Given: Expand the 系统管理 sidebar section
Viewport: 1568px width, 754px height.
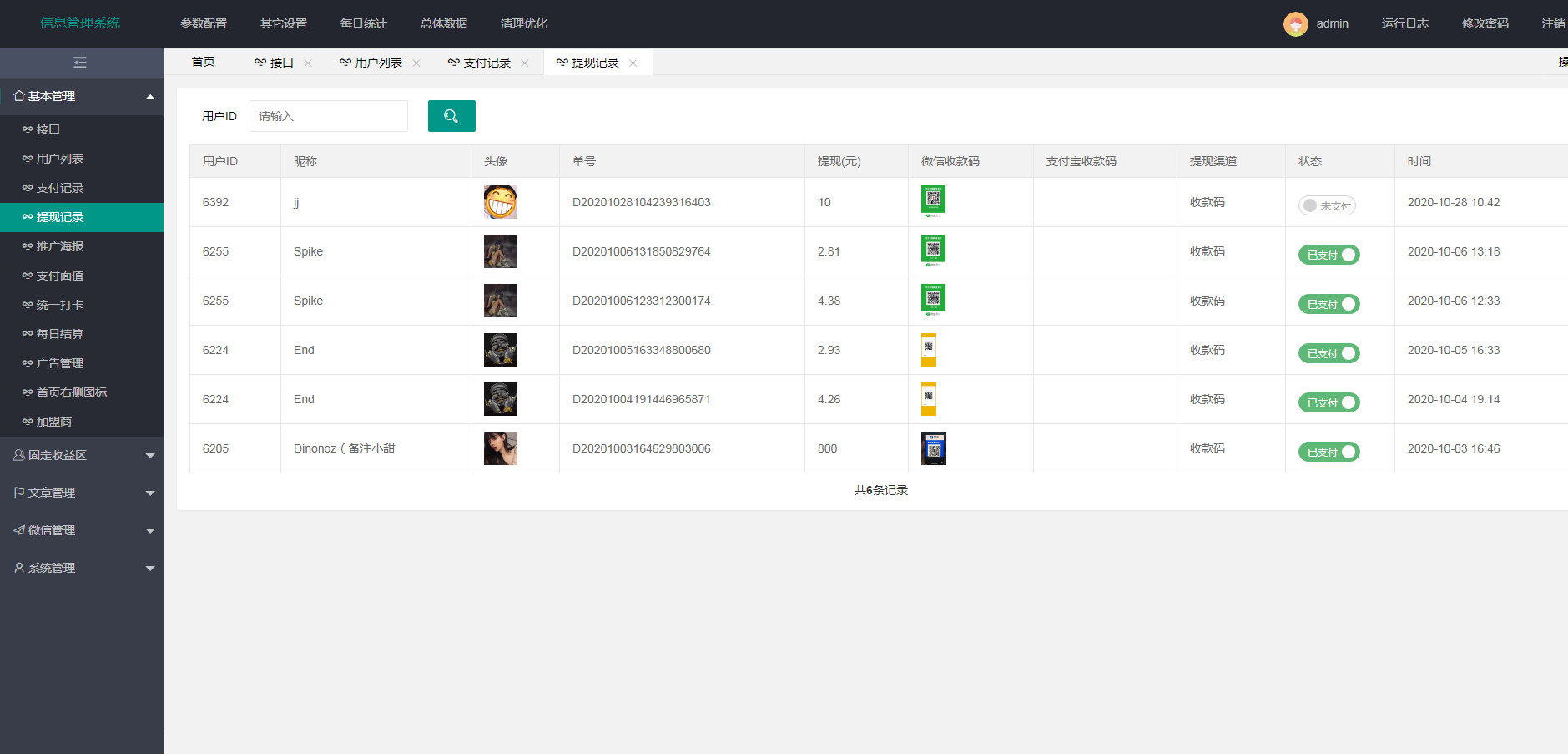Looking at the screenshot, I should coord(82,568).
